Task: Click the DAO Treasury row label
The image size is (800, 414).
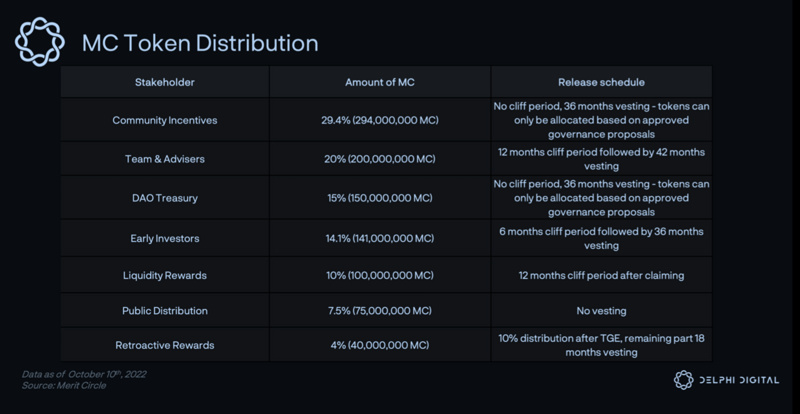Action: coord(165,198)
